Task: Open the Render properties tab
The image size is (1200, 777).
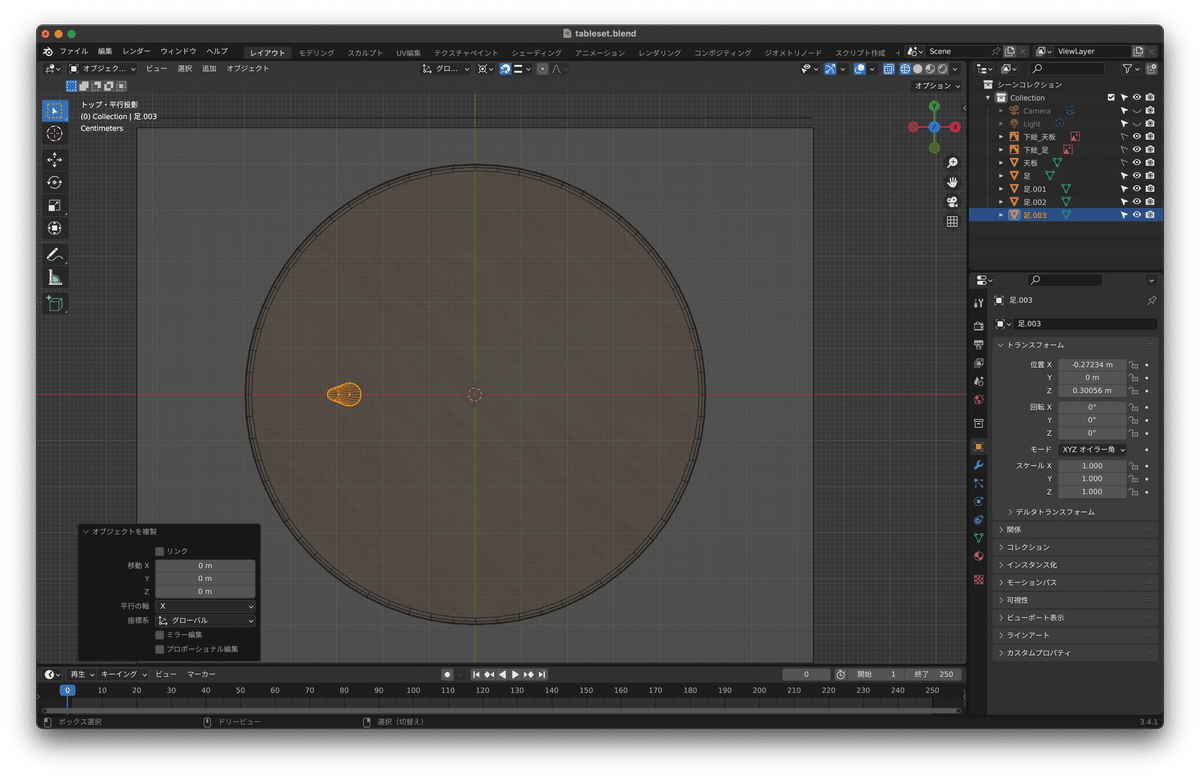Action: click(978, 326)
